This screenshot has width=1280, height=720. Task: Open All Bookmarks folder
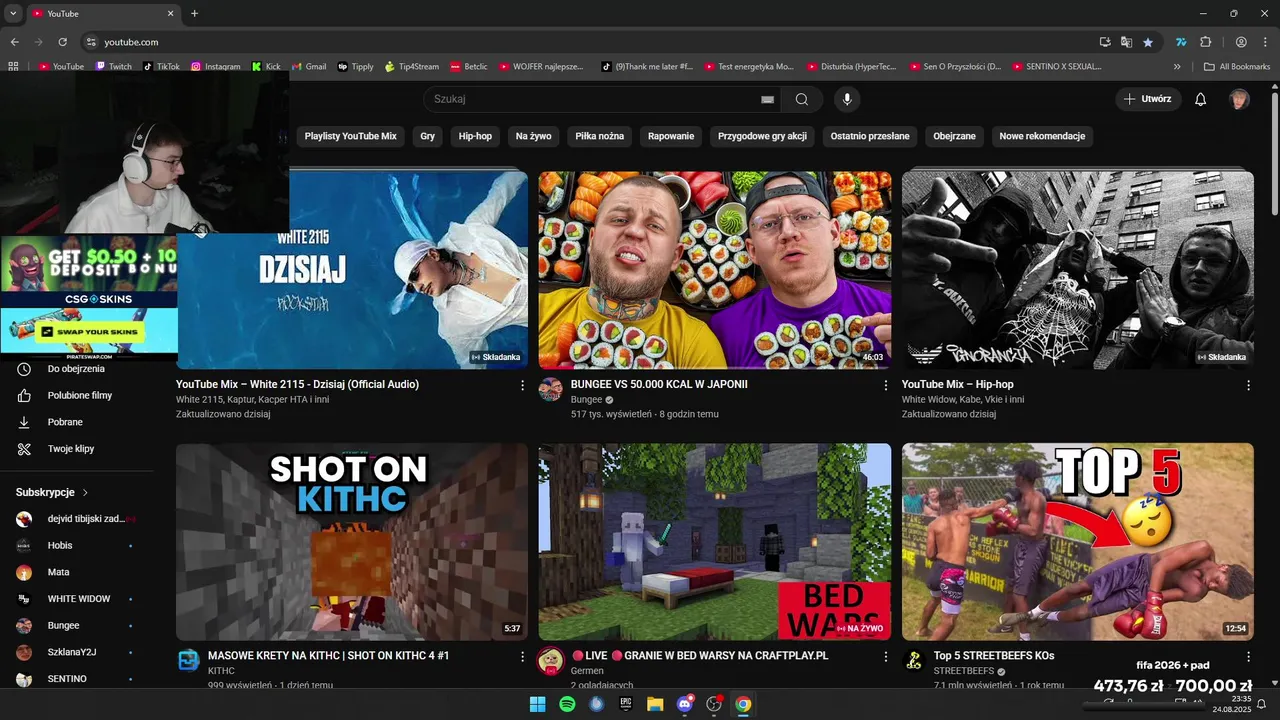click(1237, 67)
